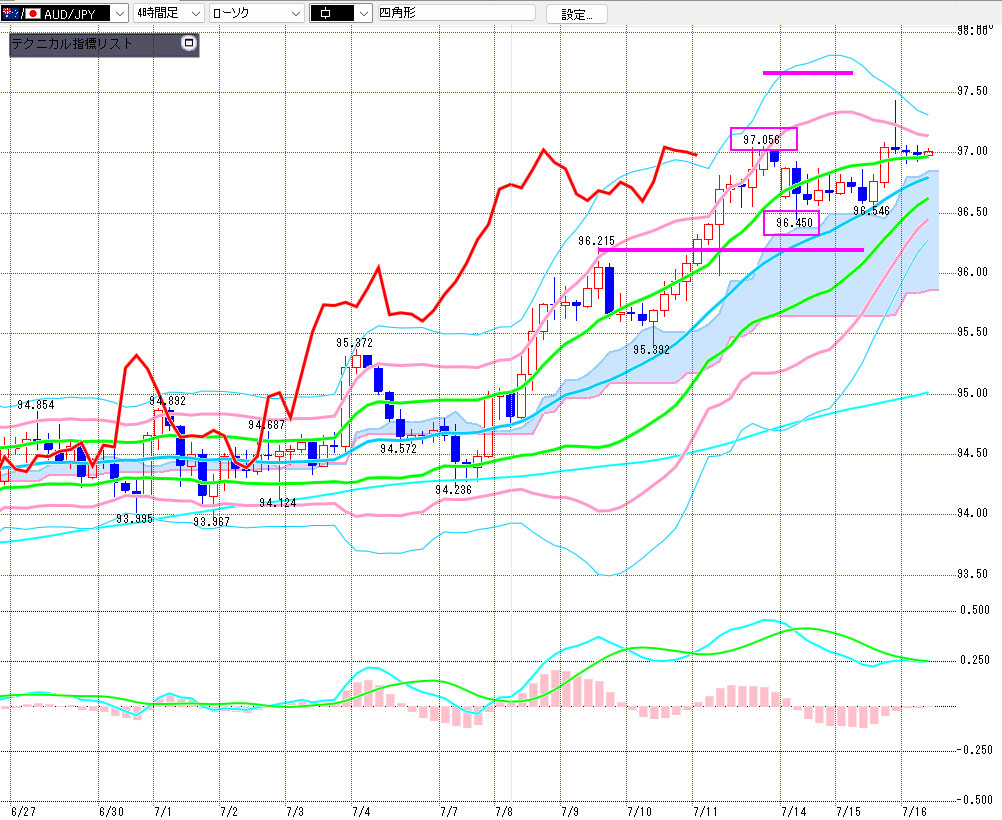
Task: Click the 95.00 price axis value
Action: (x=973, y=392)
